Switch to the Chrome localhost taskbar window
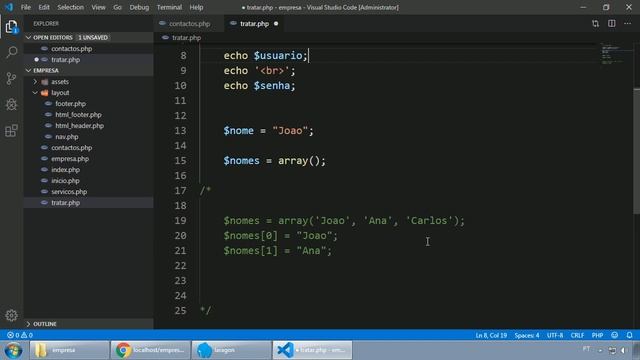 (x=150, y=350)
